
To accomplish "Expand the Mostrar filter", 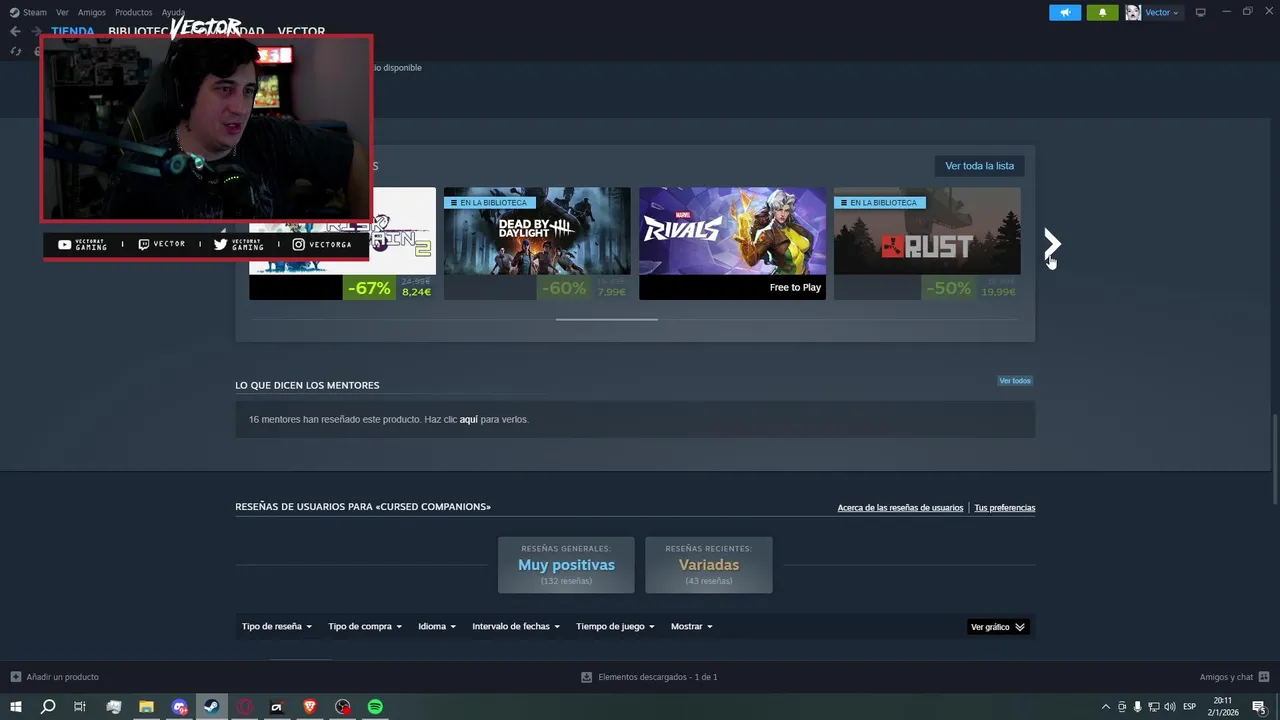I will tap(692, 627).
